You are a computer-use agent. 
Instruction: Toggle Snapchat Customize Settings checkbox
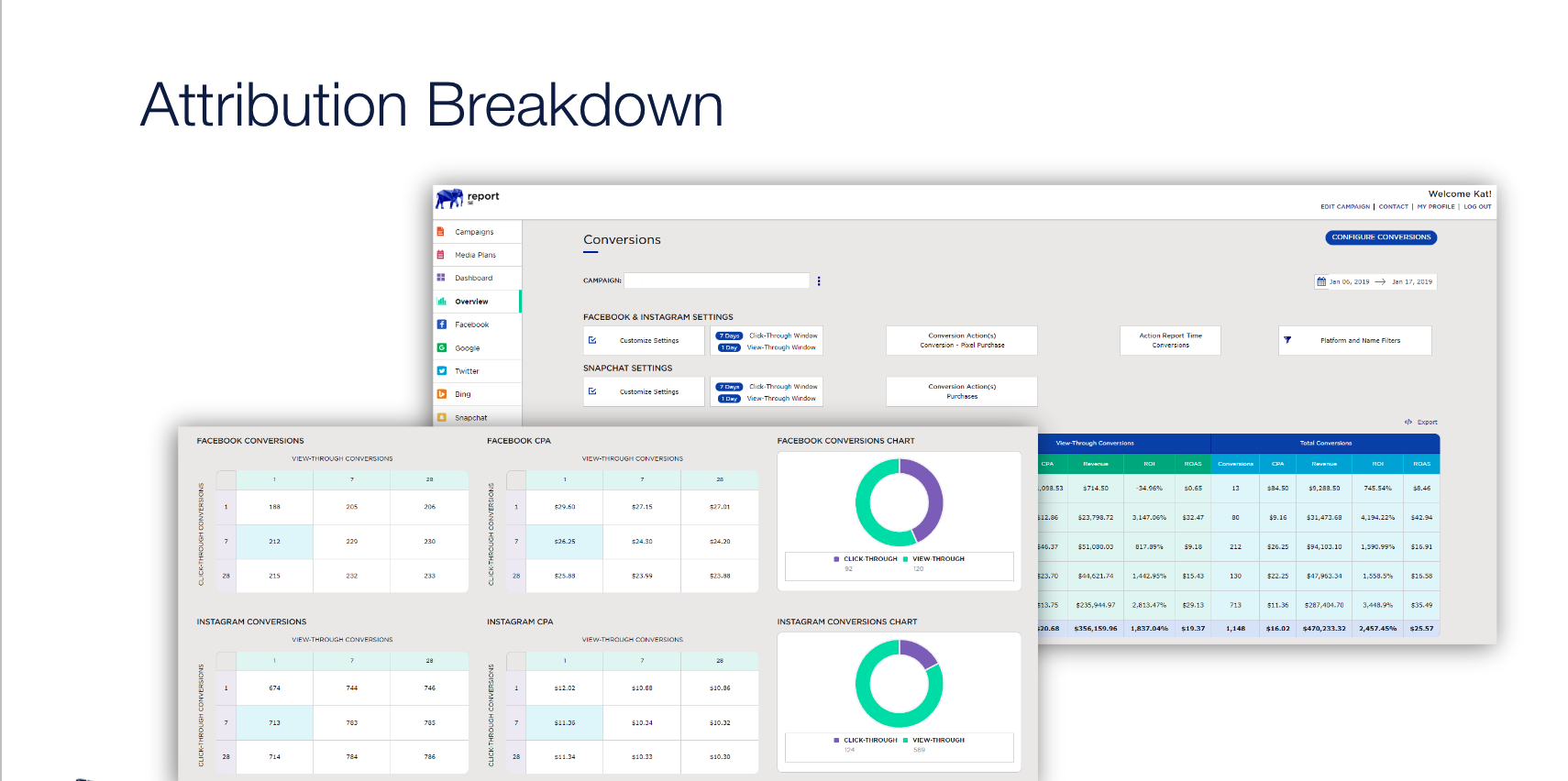[592, 391]
